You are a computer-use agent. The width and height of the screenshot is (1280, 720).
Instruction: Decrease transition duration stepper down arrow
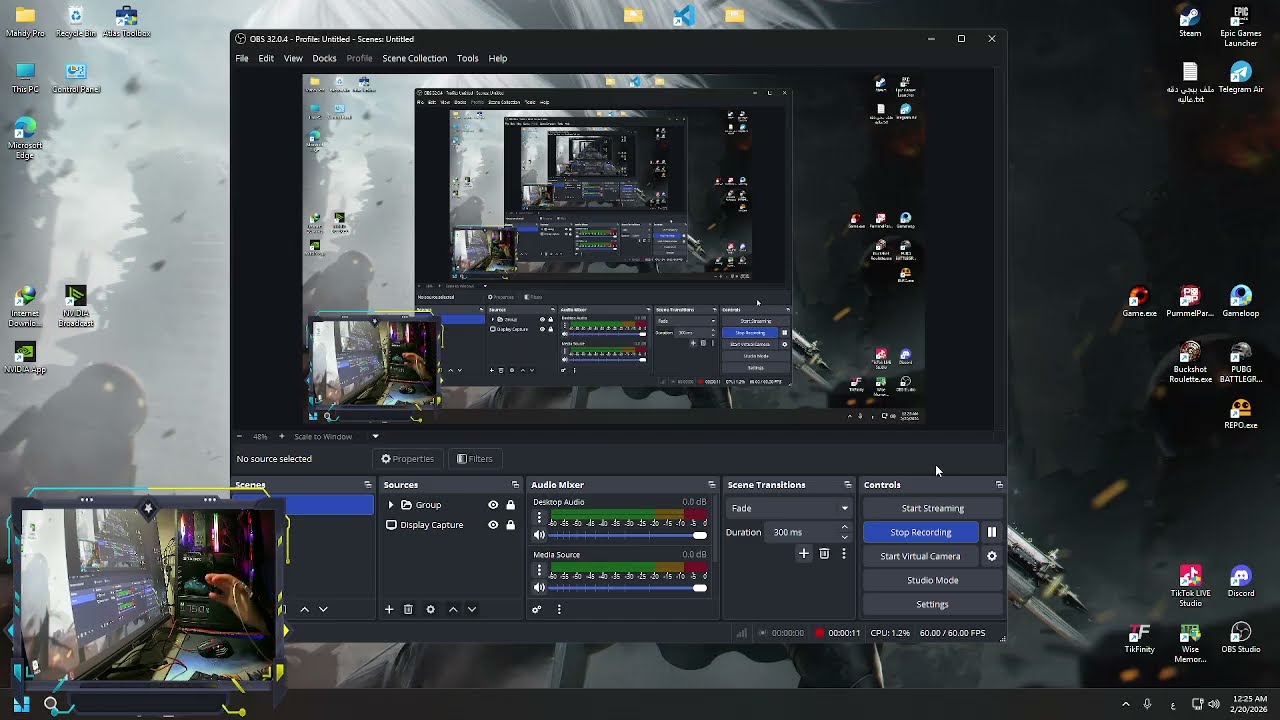844,537
